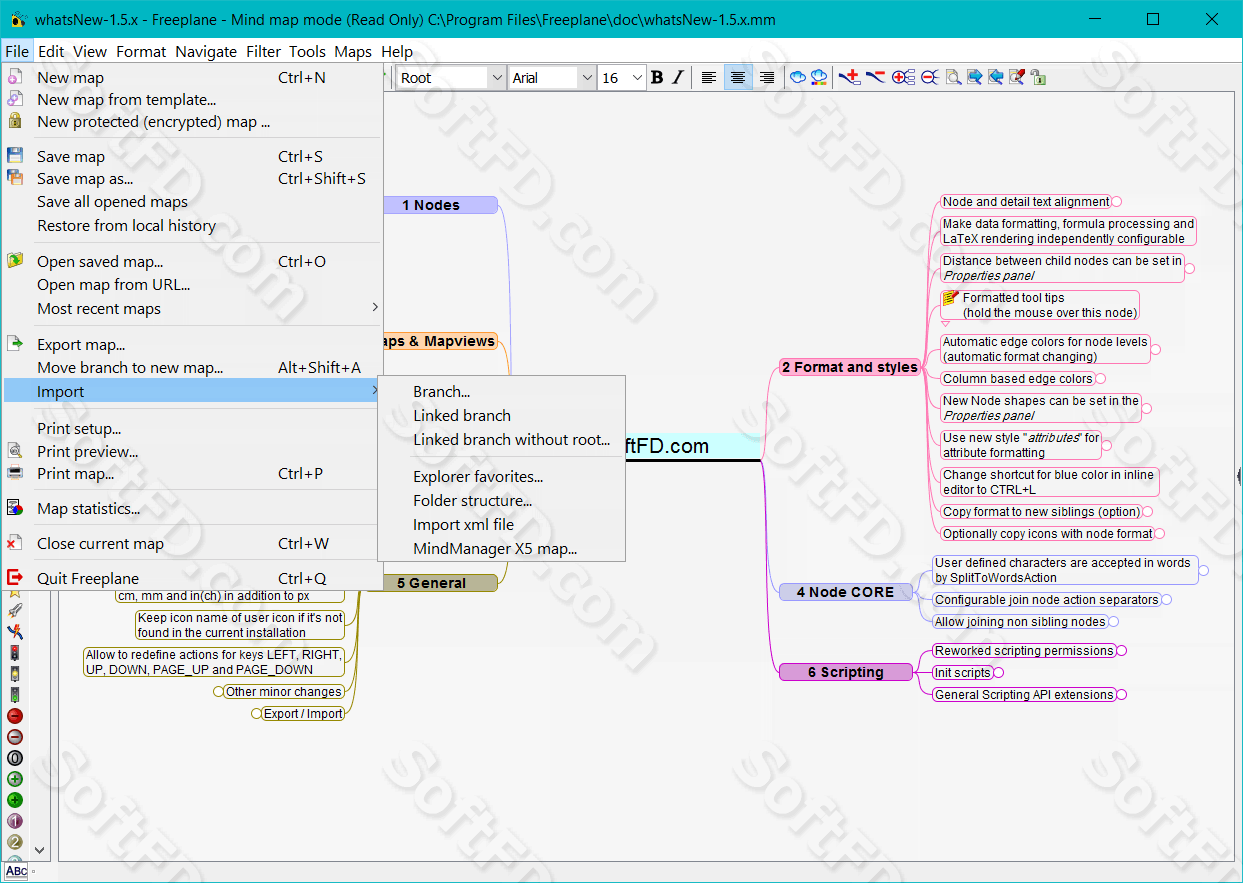
Task: Click the icon strip scroll-down chevron
Action: point(40,850)
